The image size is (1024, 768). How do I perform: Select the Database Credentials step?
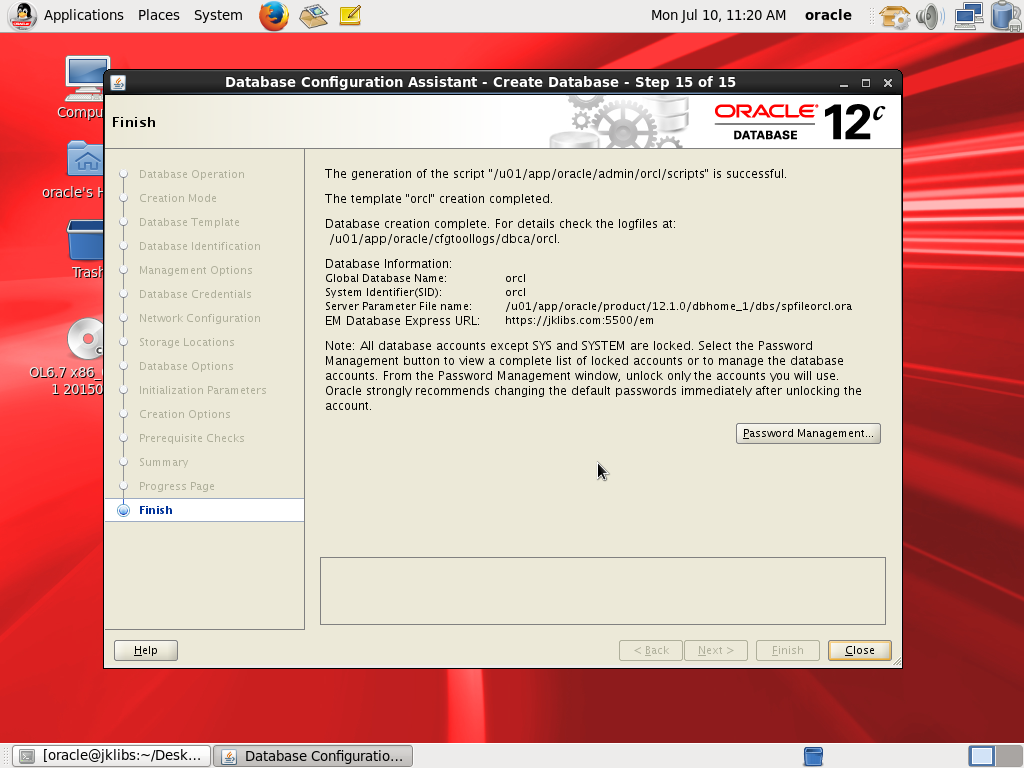[195, 295]
